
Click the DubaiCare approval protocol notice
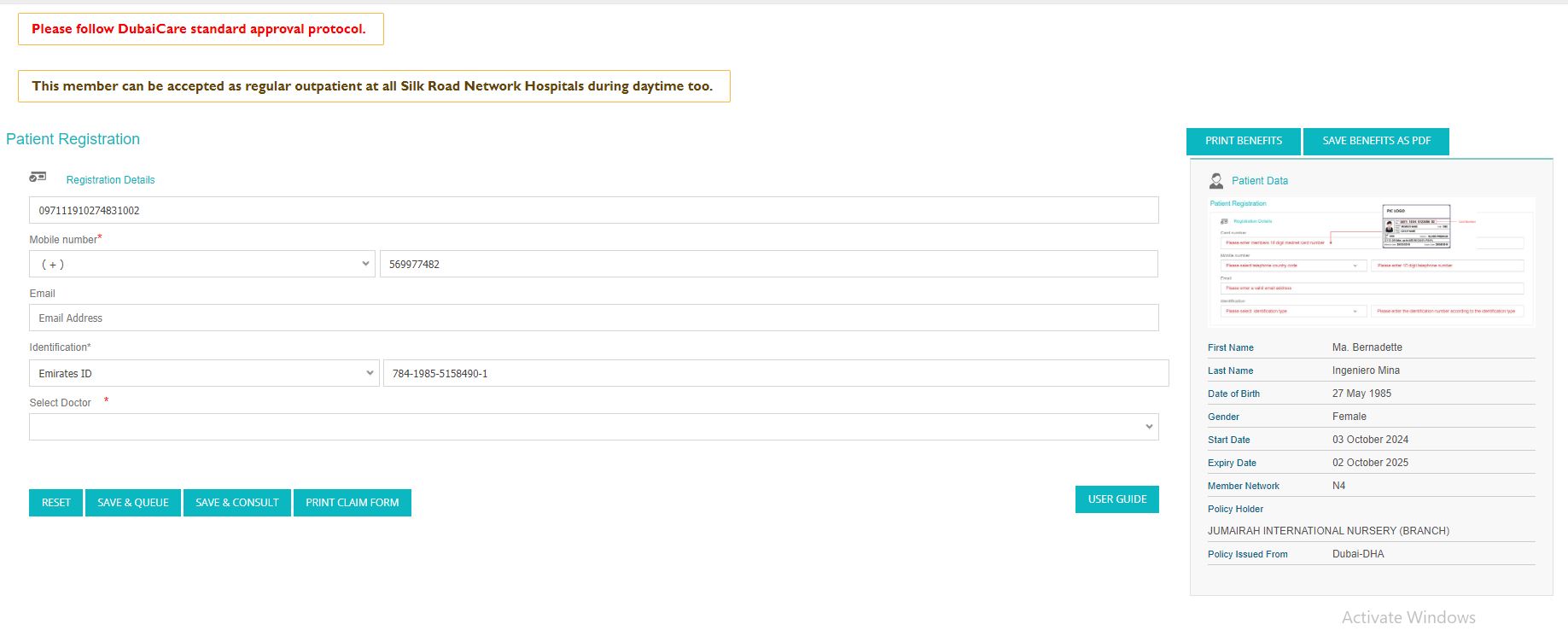[201, 29]
